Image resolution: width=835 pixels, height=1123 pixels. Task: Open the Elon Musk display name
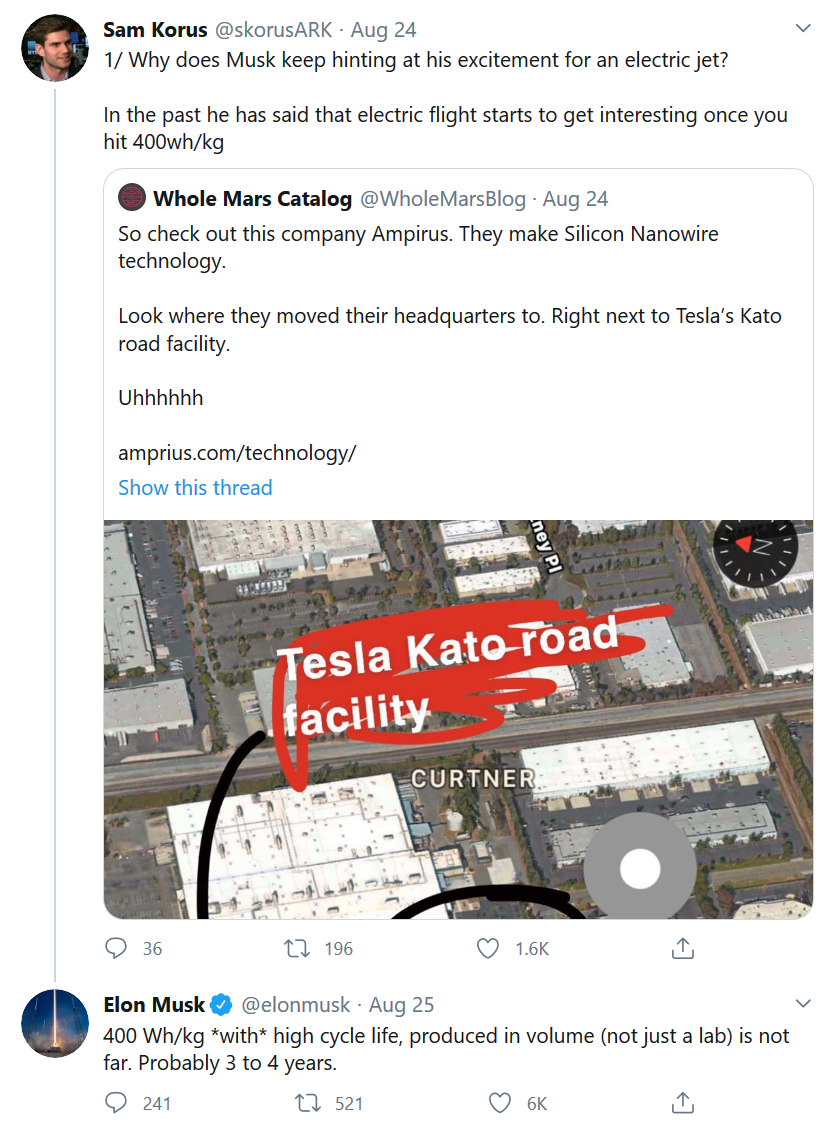tap(154, 1004)
